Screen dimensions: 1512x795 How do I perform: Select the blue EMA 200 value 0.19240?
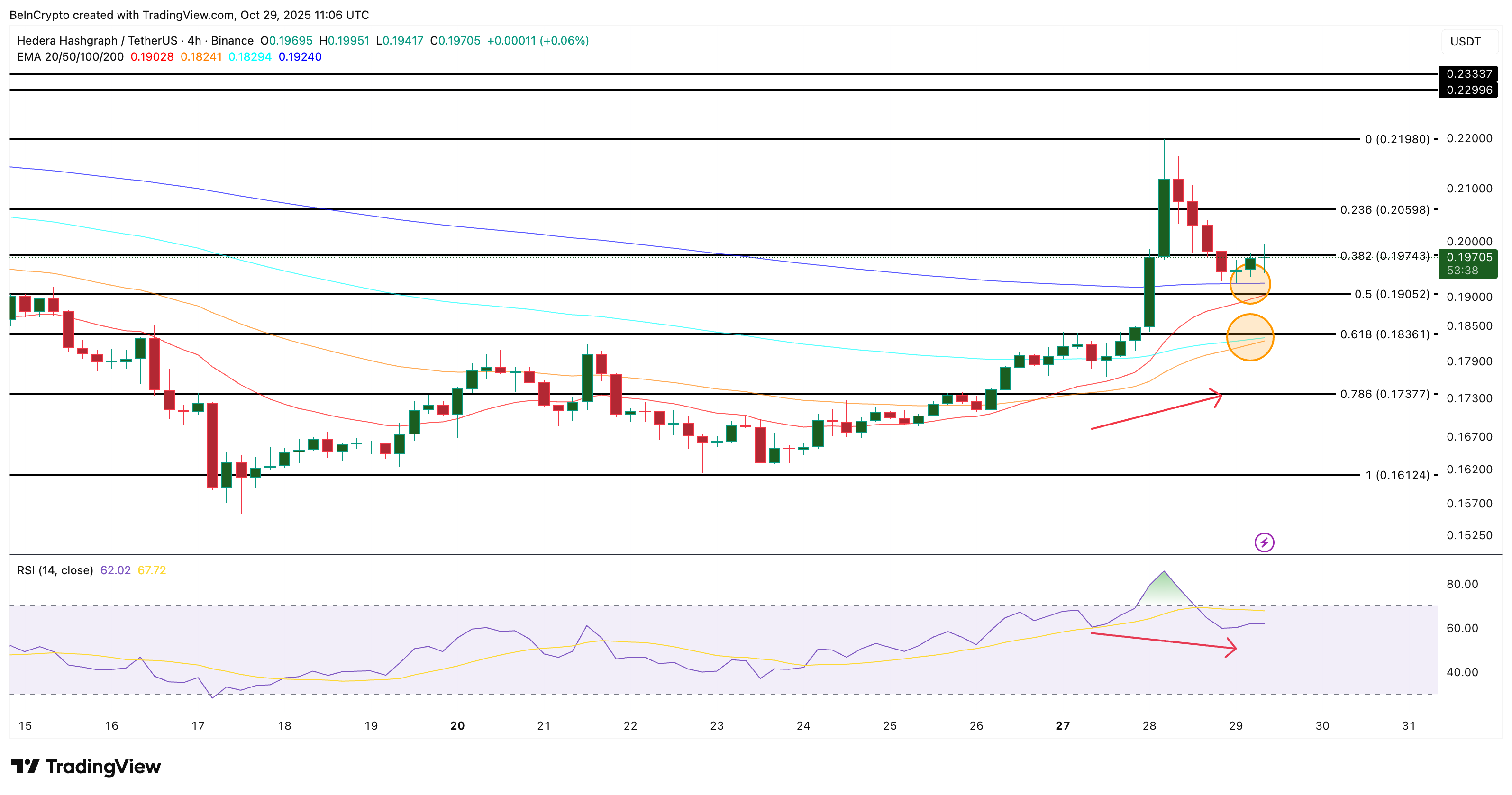point(300,57)
